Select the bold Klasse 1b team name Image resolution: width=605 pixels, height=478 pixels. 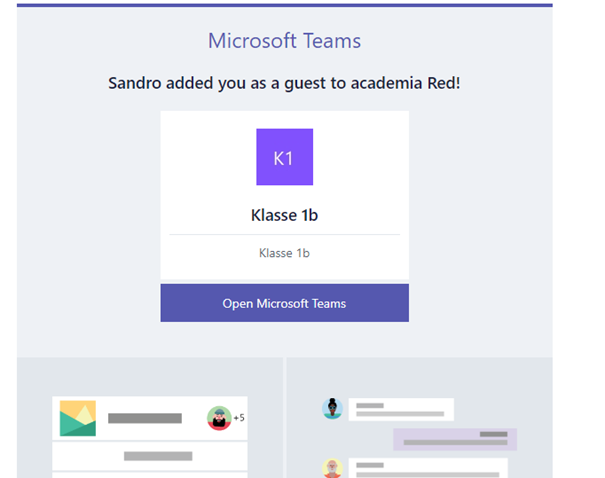[284, 215]
